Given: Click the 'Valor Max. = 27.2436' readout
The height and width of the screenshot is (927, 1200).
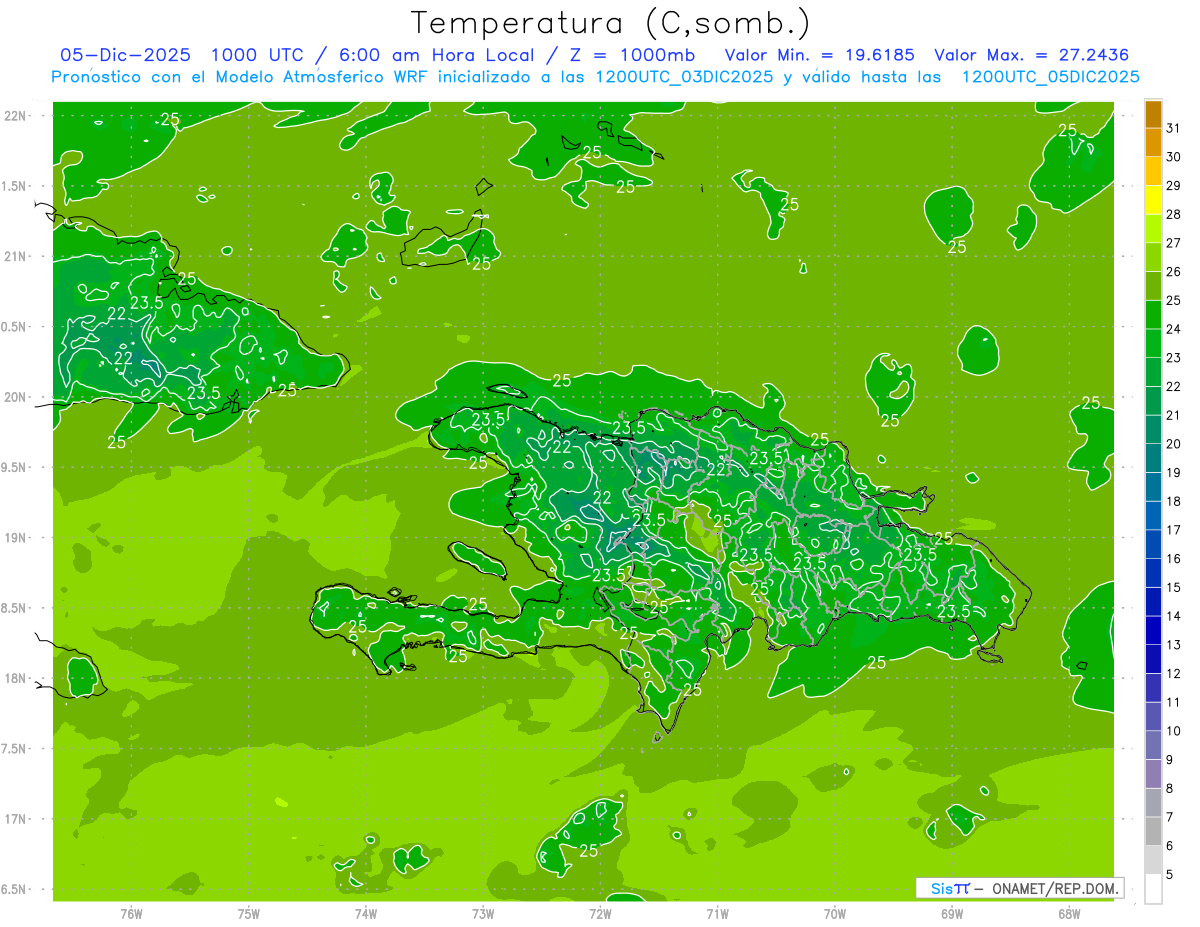Looking at the screenshot, I should [1032, 55].
